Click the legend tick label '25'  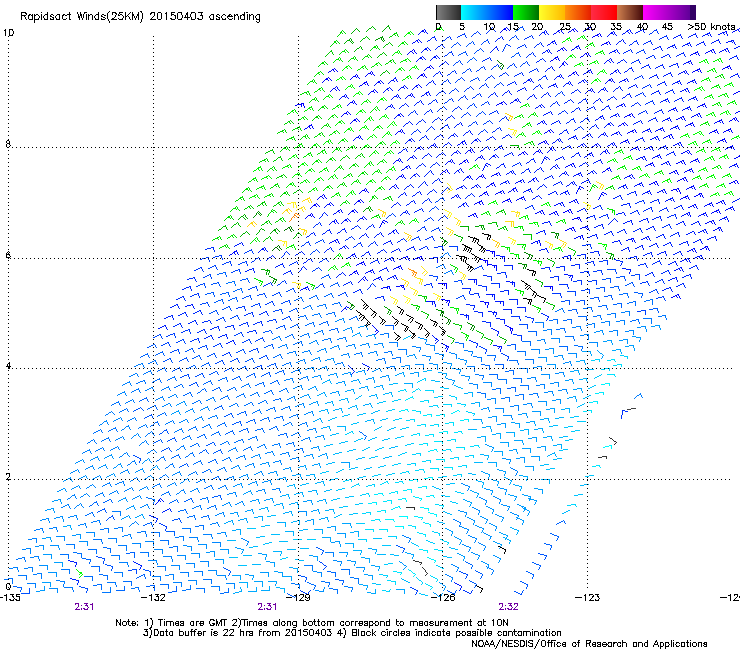click(x=564, y=27)
